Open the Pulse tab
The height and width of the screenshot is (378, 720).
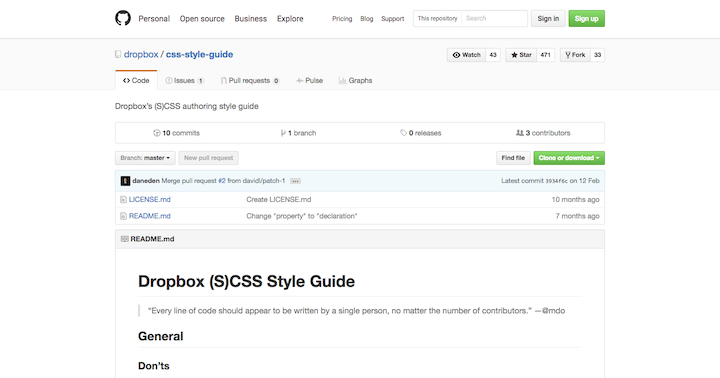click(x=309, y=80)
